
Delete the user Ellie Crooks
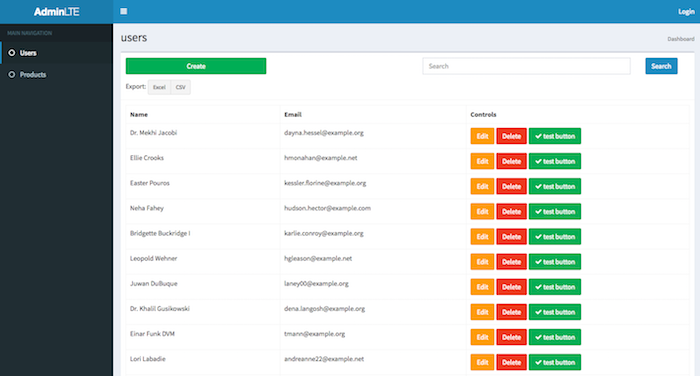pos(512,161)
